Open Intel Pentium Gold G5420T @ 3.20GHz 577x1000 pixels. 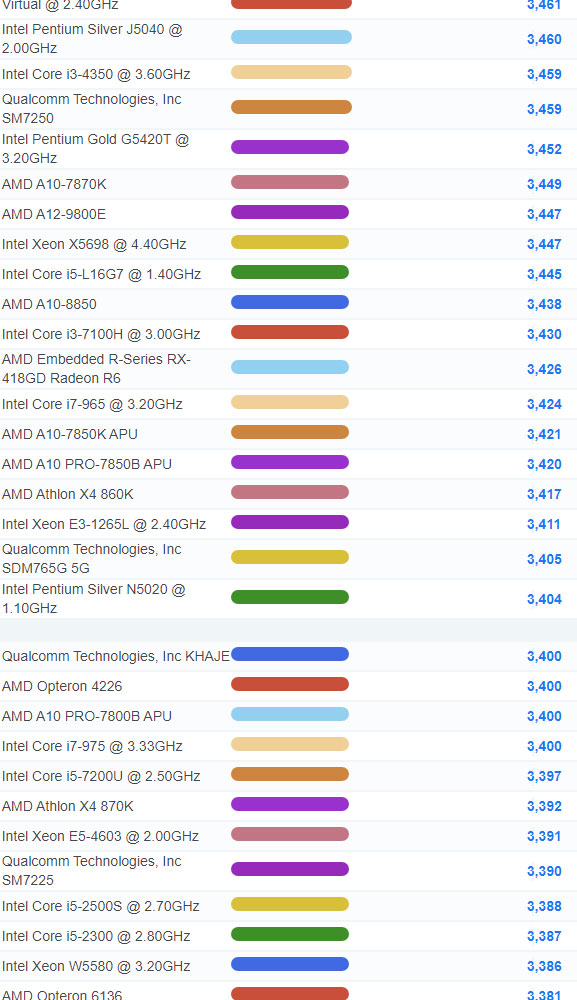point(96,149)
